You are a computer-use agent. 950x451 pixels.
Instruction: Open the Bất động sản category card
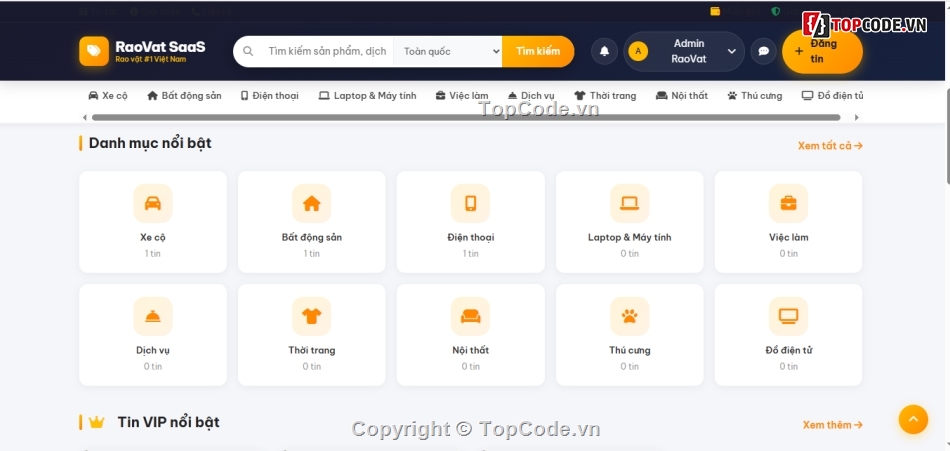(311, 222)
